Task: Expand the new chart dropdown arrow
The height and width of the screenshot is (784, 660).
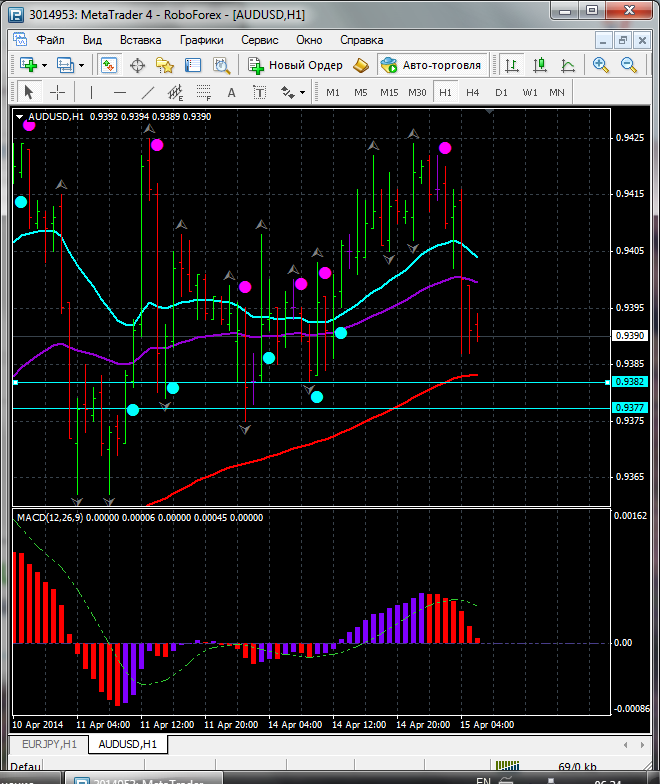Action: (x=46, y=65)
